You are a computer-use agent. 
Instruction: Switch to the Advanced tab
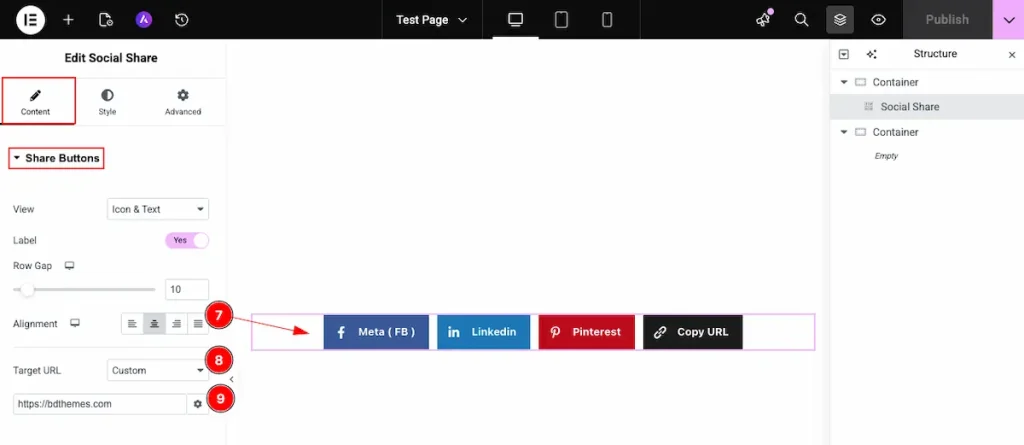click(x=183, y=103)
